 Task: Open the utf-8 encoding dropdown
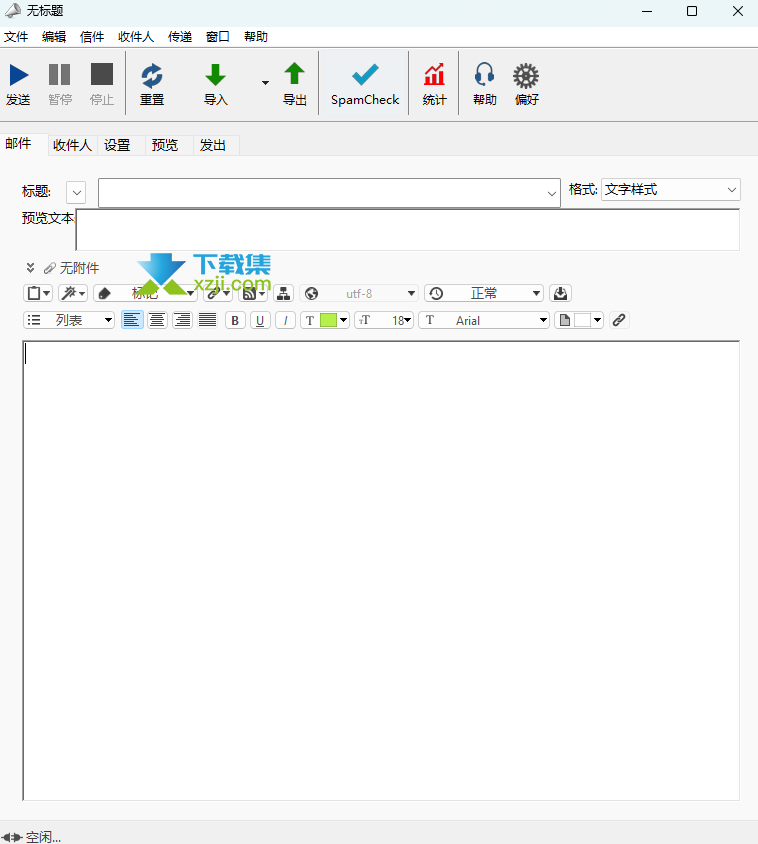pyautogui.click(x=359, y=293)
